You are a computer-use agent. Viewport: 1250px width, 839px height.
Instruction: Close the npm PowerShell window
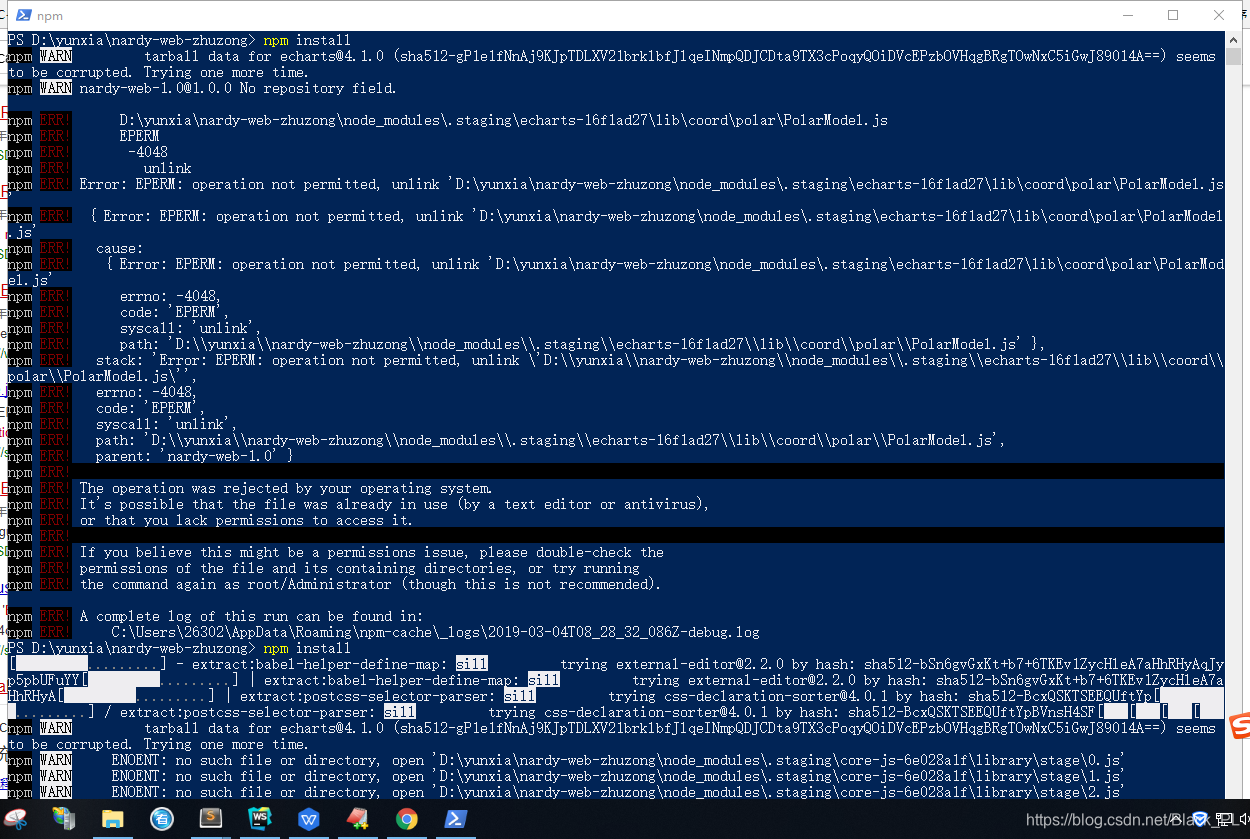pos(1219,16)
